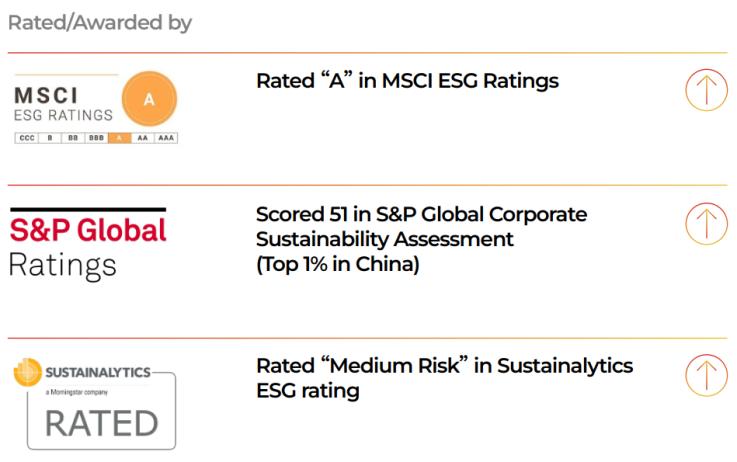Click the up-arrow icon beside S&P Global assessment

(706, 224)
